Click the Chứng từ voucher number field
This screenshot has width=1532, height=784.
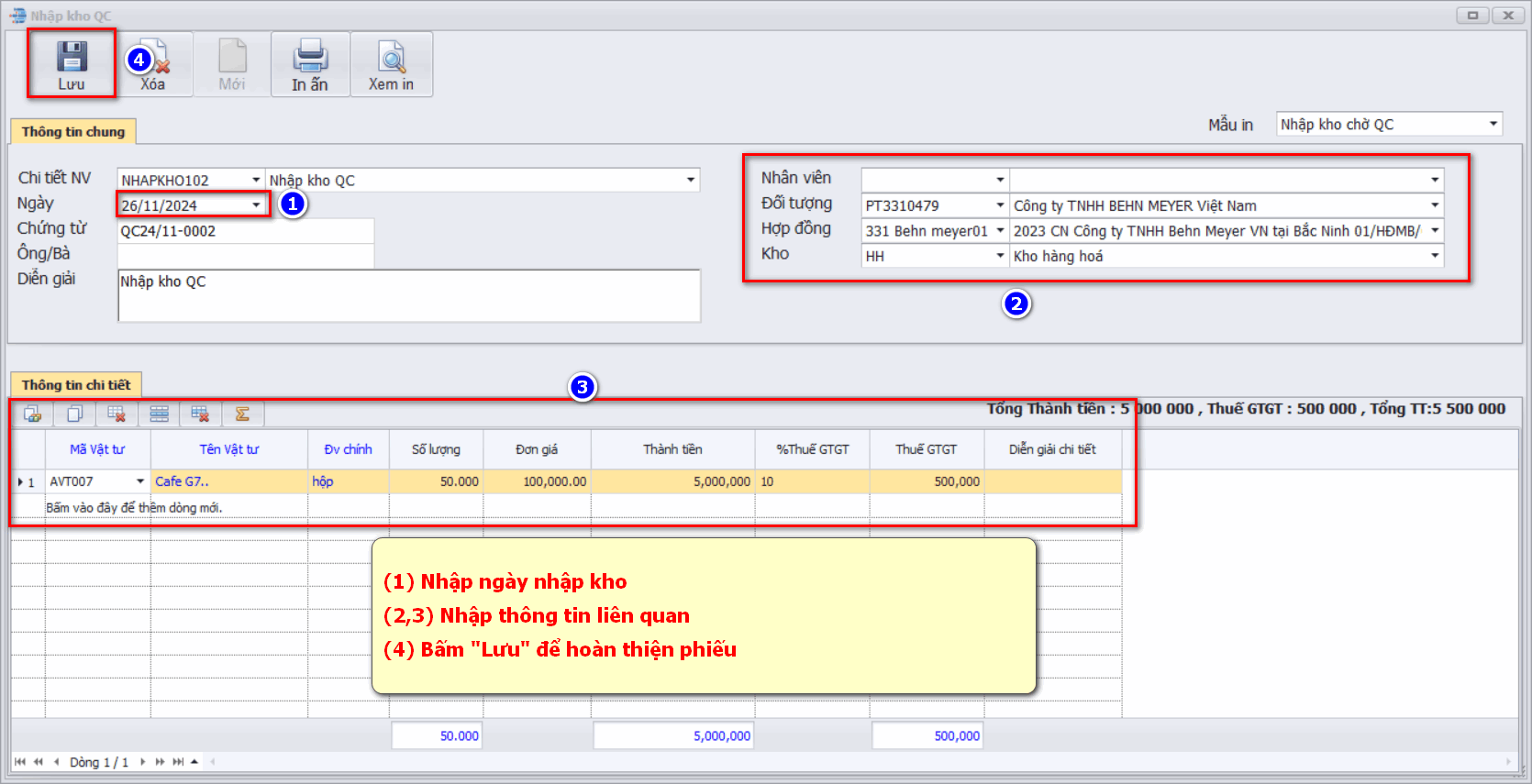tap(245, 231)
